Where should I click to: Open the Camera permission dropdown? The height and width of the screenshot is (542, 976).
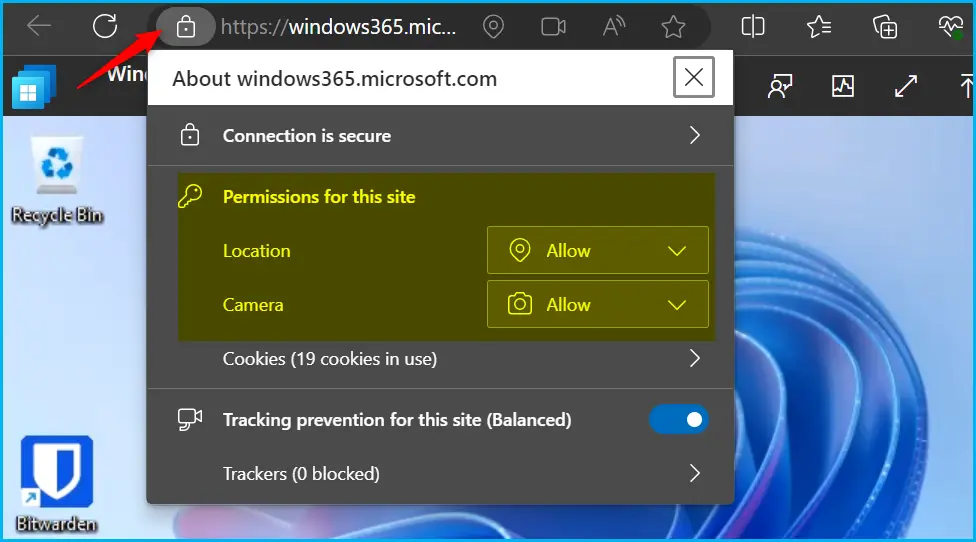598,304
